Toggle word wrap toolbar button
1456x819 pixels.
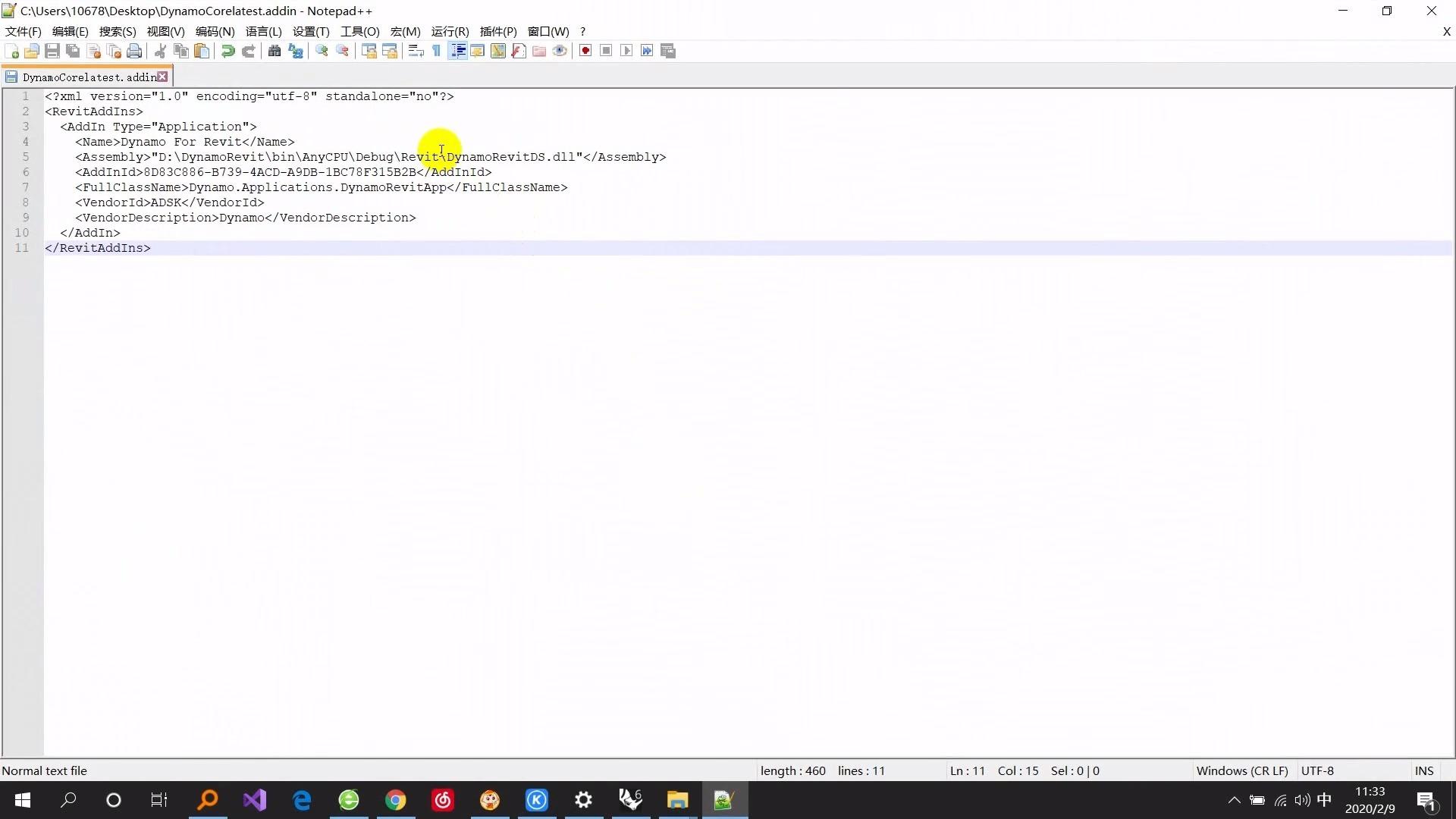coord(416,51)
